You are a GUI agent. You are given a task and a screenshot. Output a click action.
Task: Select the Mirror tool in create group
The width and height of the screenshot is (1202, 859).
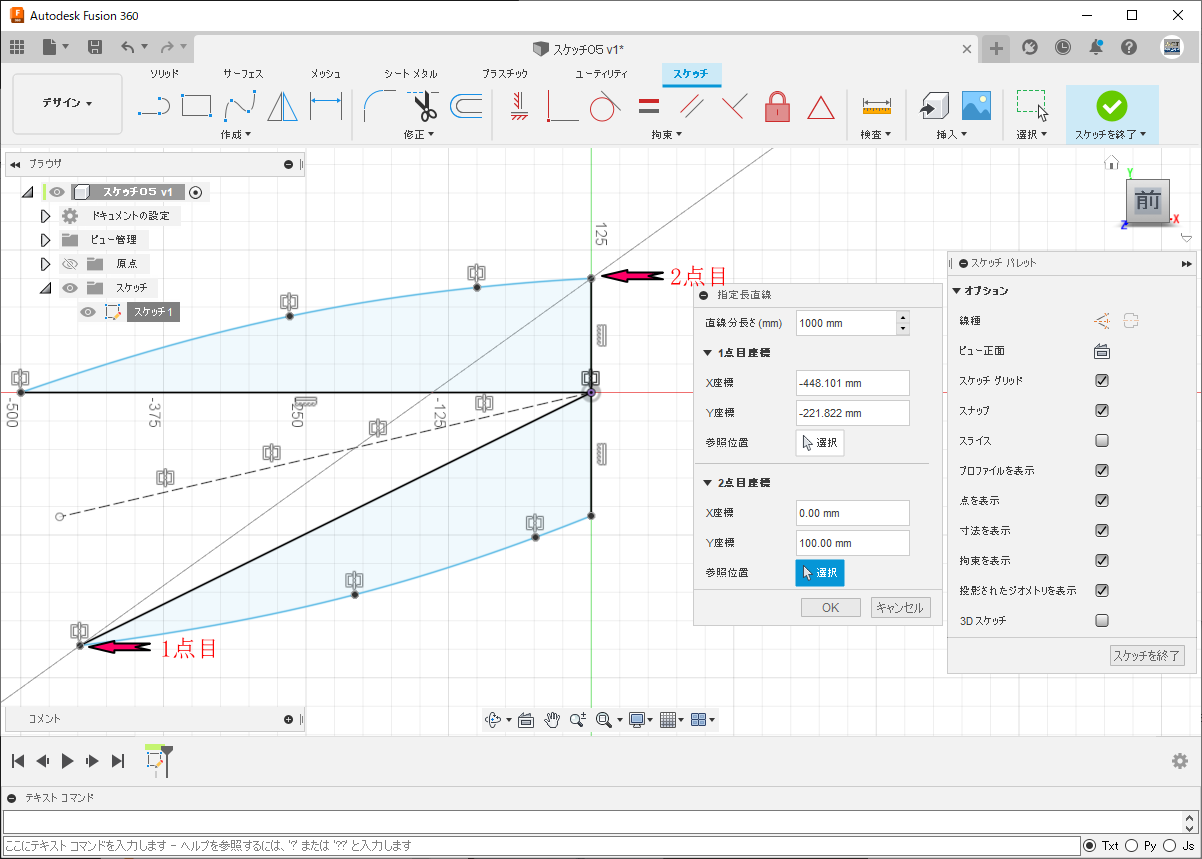tap(284, 106)
